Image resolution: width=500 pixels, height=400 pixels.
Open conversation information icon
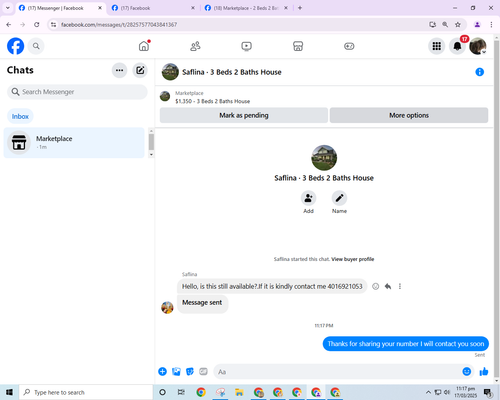(x=479, y=72)
